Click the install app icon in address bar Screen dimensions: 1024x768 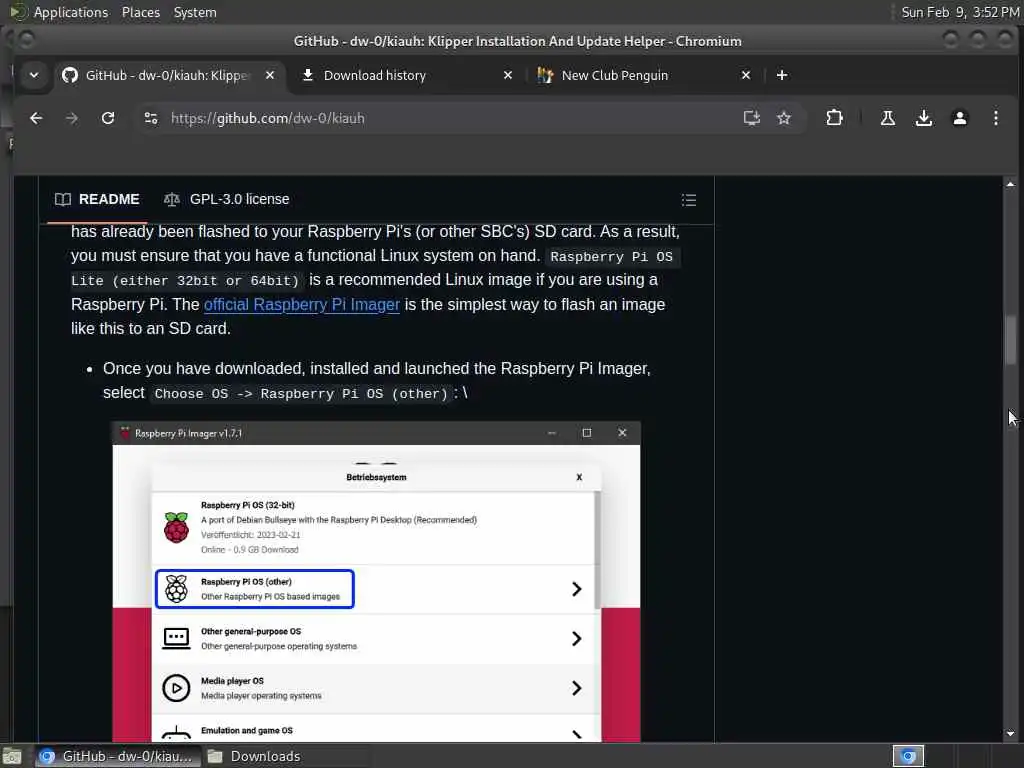[x=752, y=118]
